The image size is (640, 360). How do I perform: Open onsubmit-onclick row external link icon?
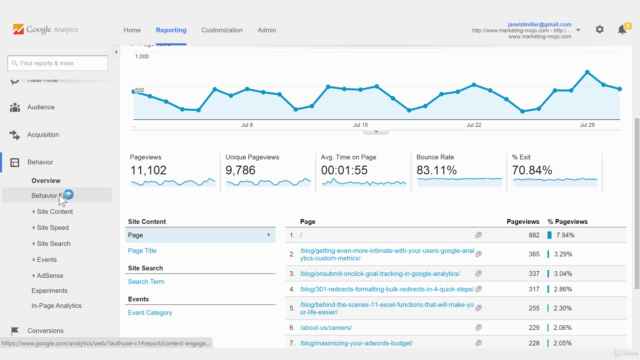tap(478, 273)
